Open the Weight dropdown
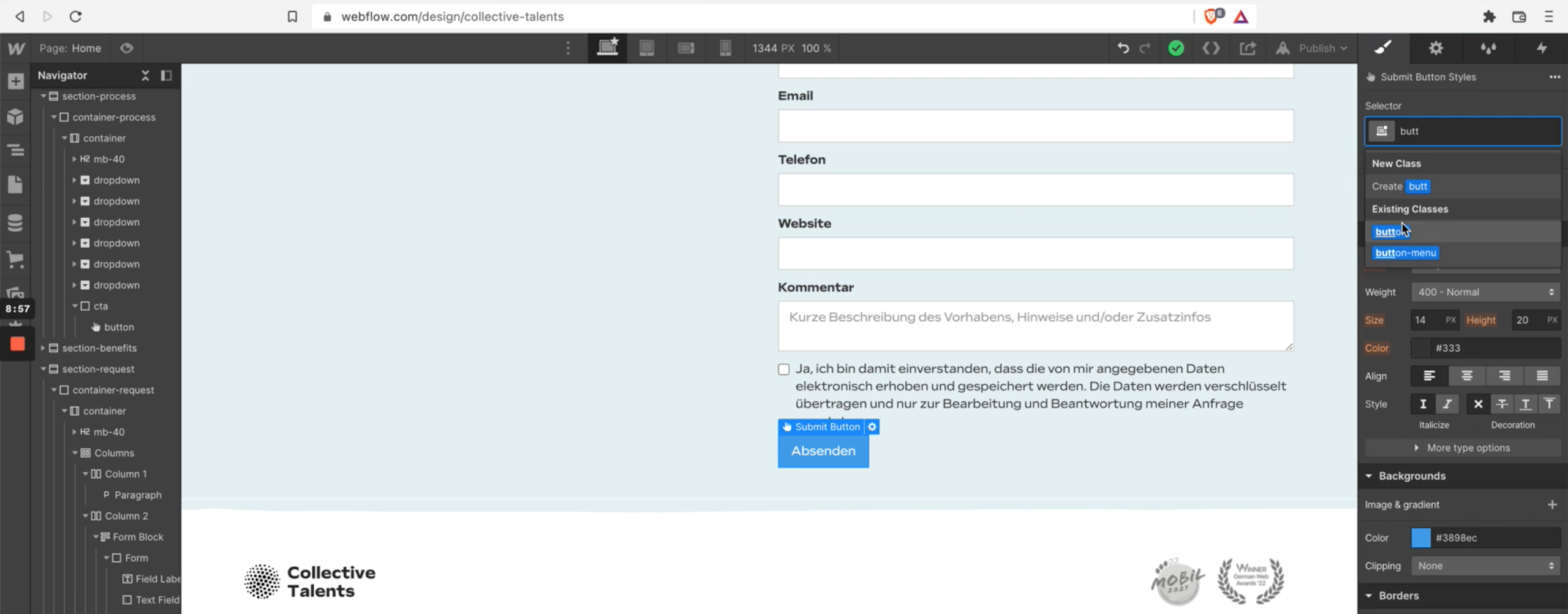1568x614 pixels. (x=1485, y=292)
